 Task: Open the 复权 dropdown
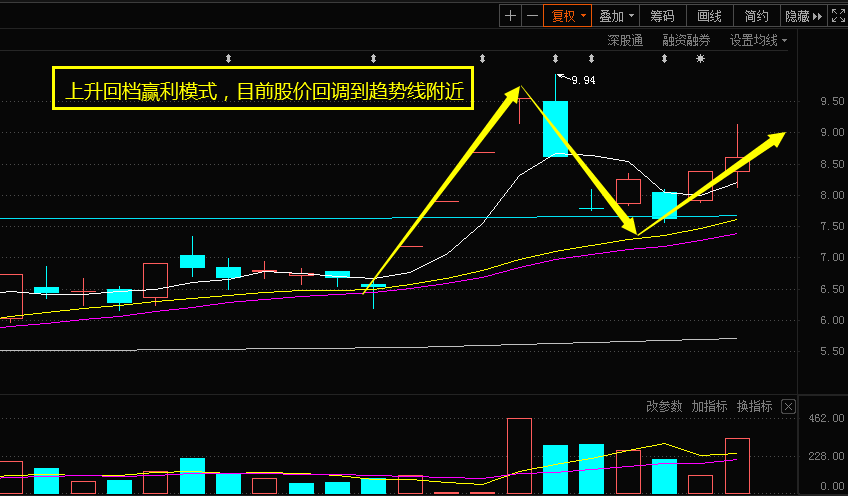567,15
